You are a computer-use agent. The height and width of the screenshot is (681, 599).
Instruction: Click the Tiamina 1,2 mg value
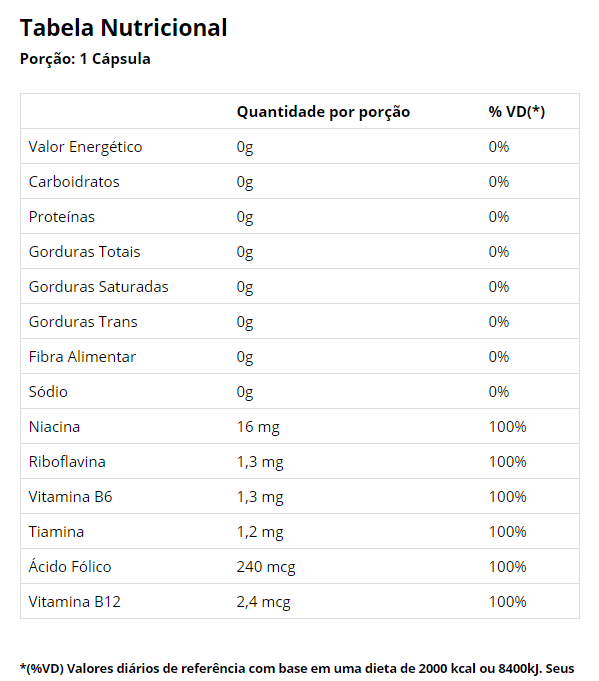click(260, 532)
